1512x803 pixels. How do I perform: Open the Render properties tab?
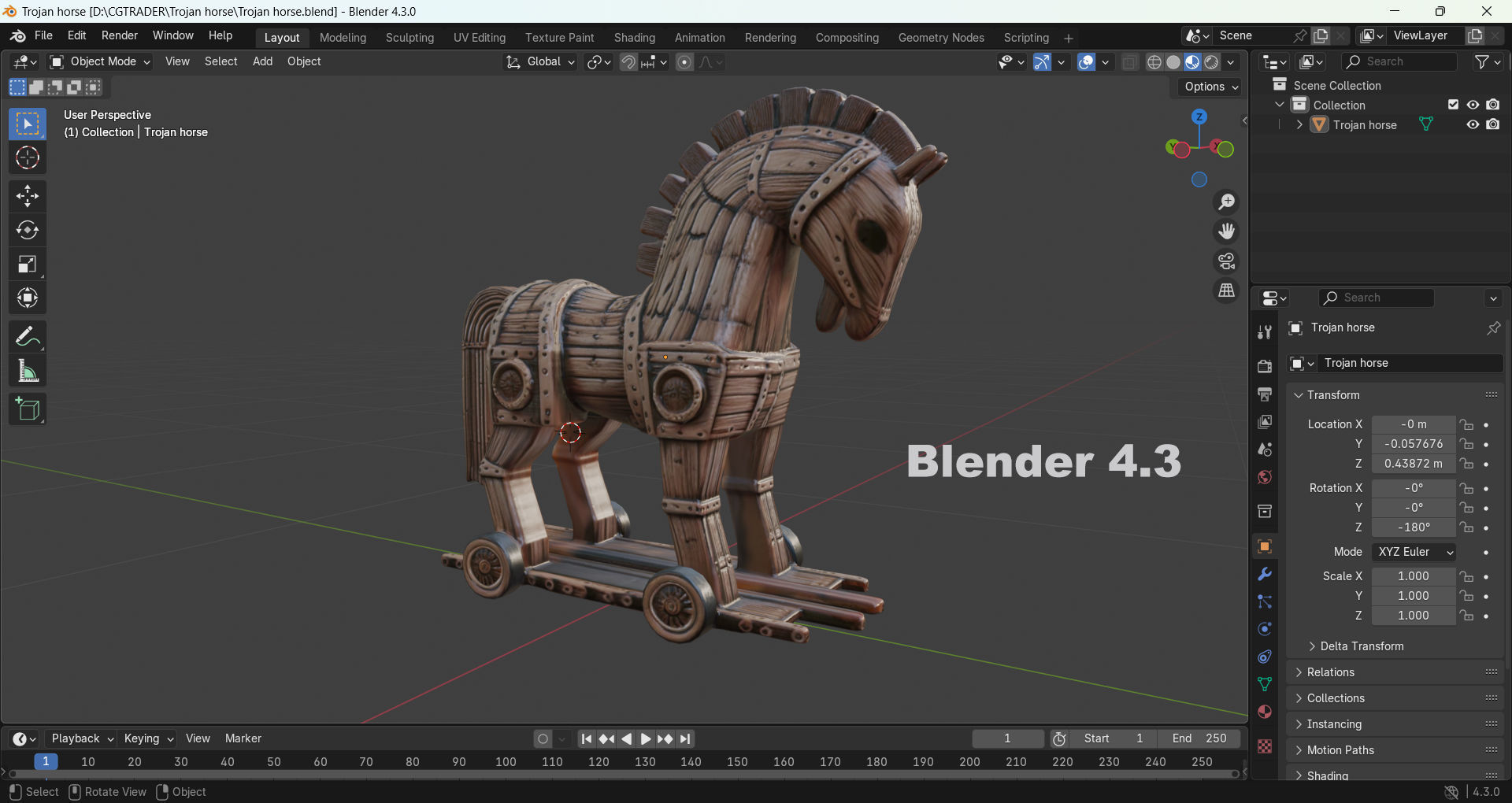click(x=1265, y=366)
